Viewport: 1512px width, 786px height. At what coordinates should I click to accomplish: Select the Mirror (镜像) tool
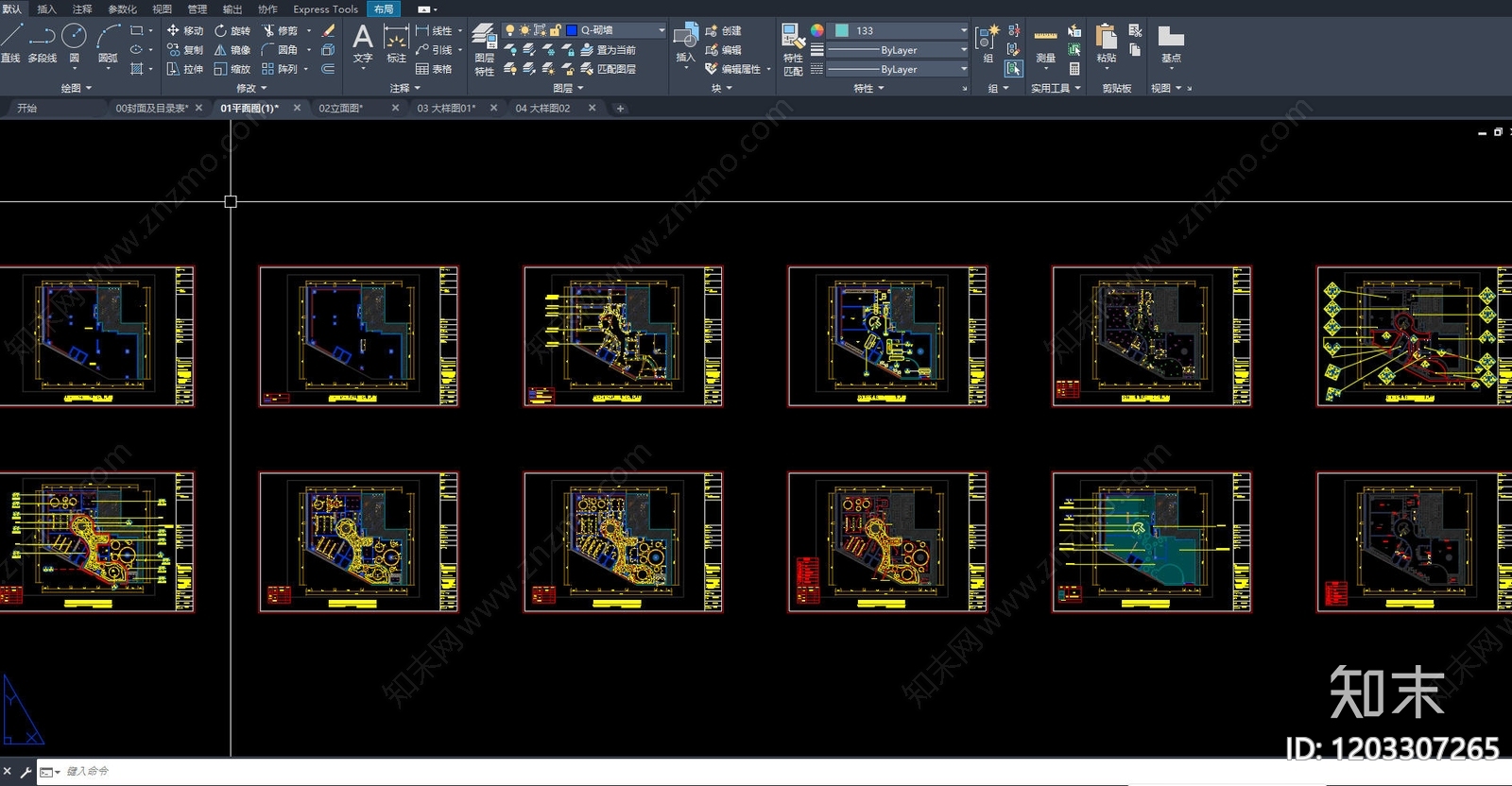click(x=232, y=50)
